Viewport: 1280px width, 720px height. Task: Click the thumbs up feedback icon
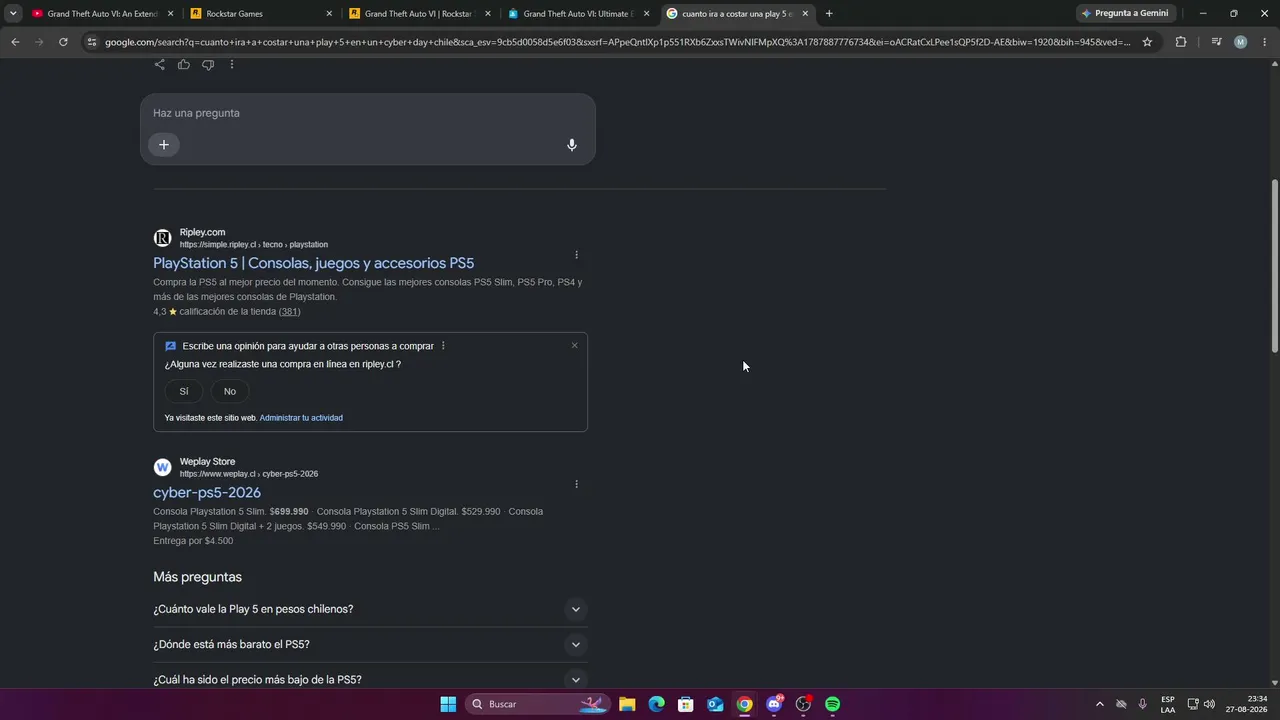184,64
